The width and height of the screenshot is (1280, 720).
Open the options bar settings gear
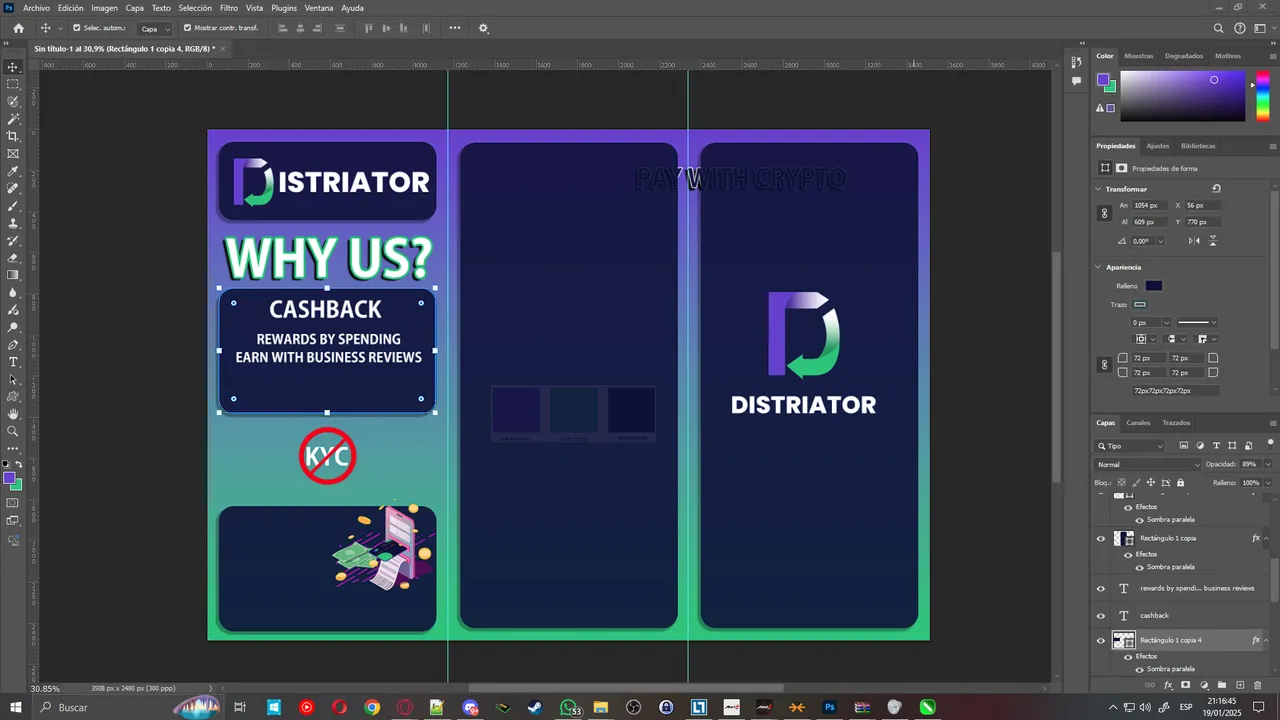[x=483, y=28]
